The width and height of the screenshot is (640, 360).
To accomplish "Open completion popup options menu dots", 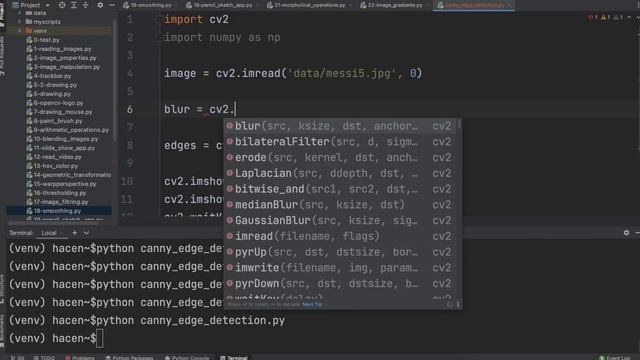I will (x=458, y=304).
